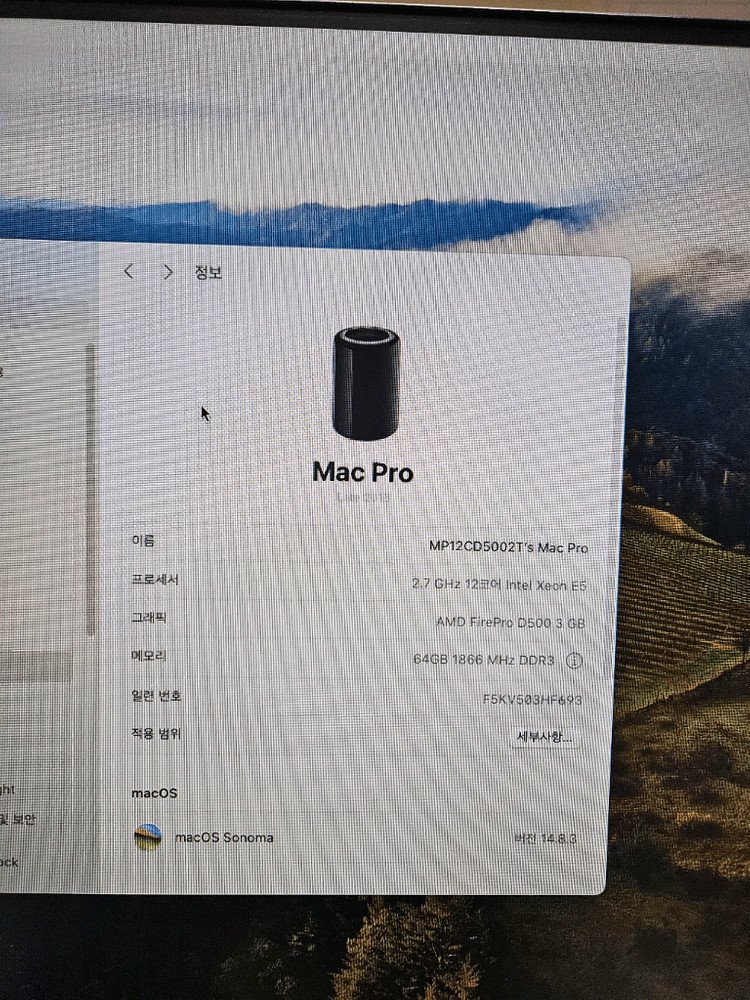This screenshot has width=750, height=1000.
Task: Click the 일련 번호 row label
Action: pos(156,695)
